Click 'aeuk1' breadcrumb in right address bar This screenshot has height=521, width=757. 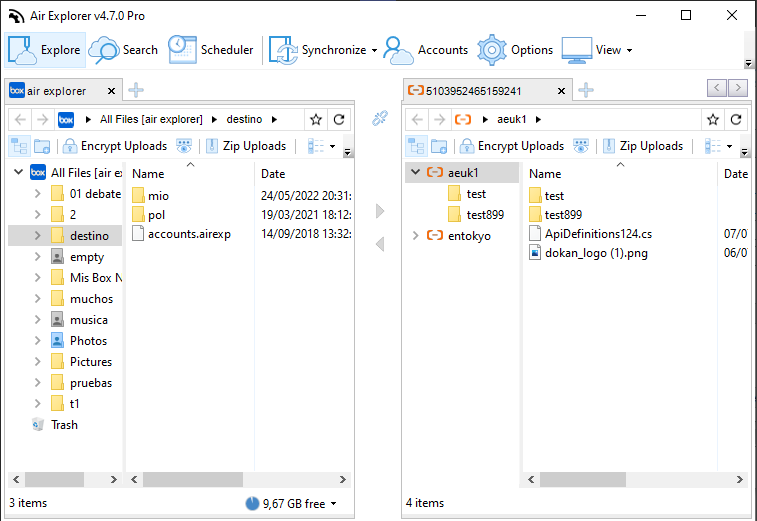[511, 119]
